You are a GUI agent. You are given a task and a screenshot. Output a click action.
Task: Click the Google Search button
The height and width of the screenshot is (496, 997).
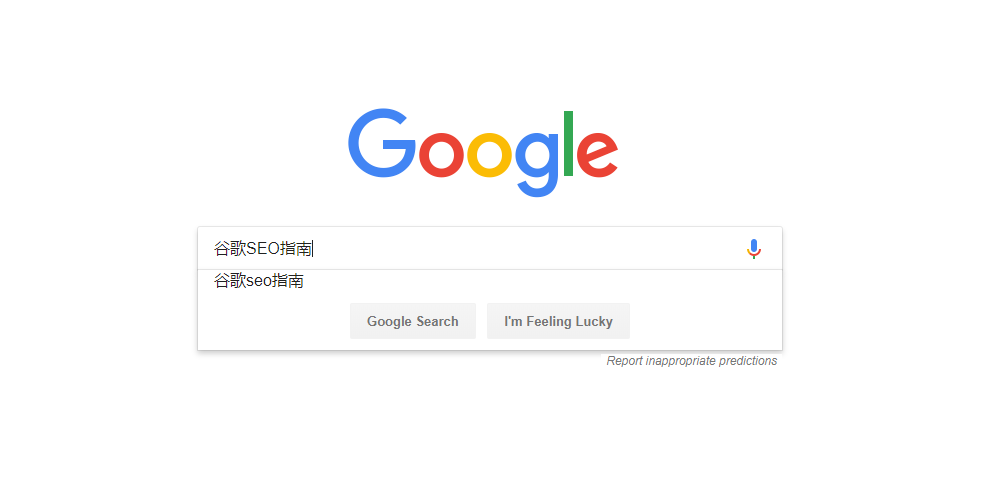click(413, 321)
